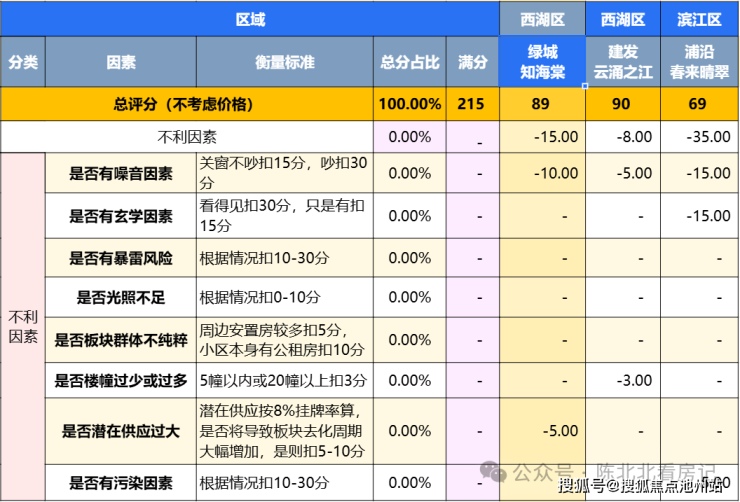Screen dimensions: 740x502
Task: Select the -10.00 noise deduction cell
Action: 542,173
